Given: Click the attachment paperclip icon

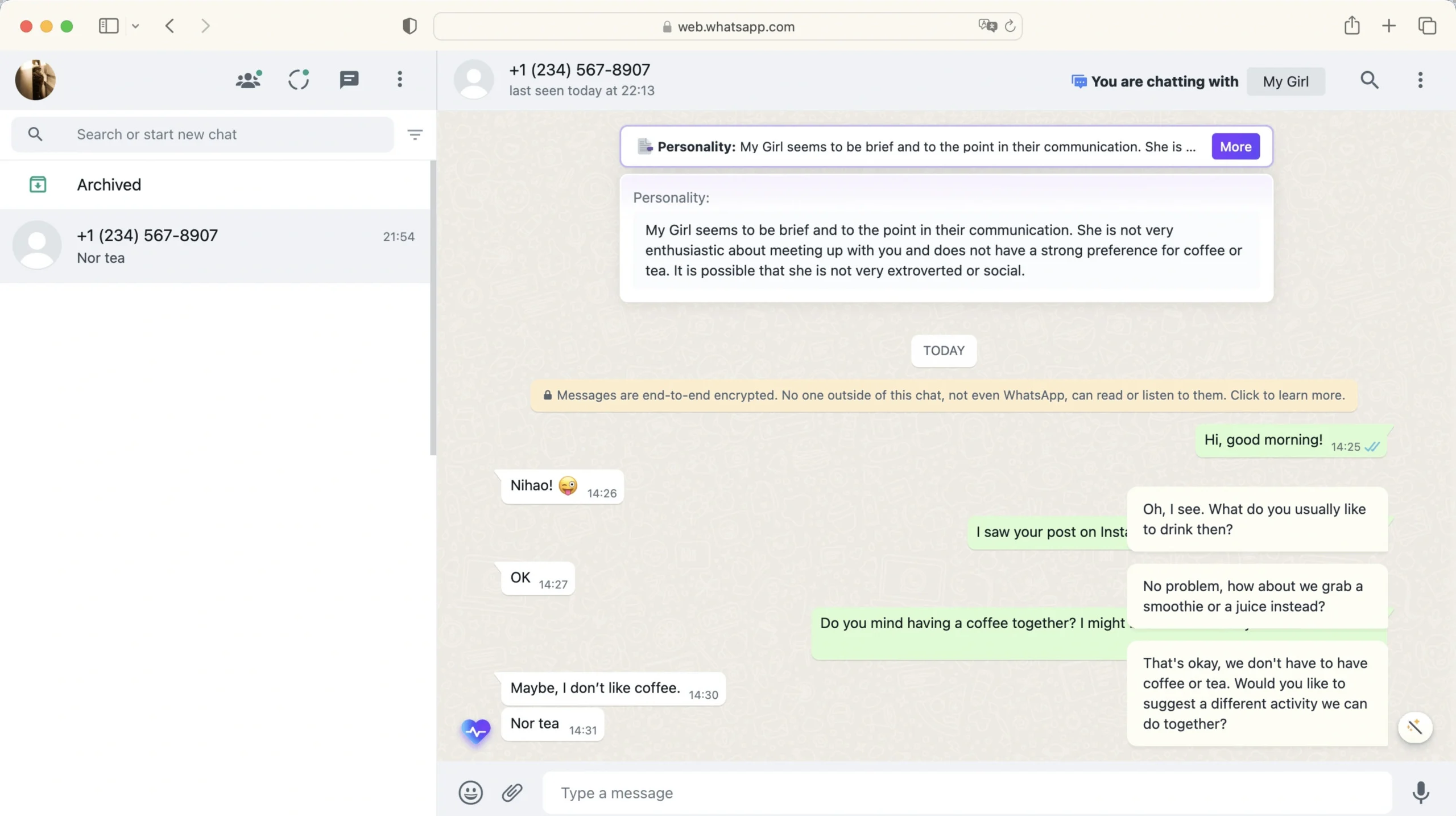Looking at the screenshot, I should click(512, 792).
